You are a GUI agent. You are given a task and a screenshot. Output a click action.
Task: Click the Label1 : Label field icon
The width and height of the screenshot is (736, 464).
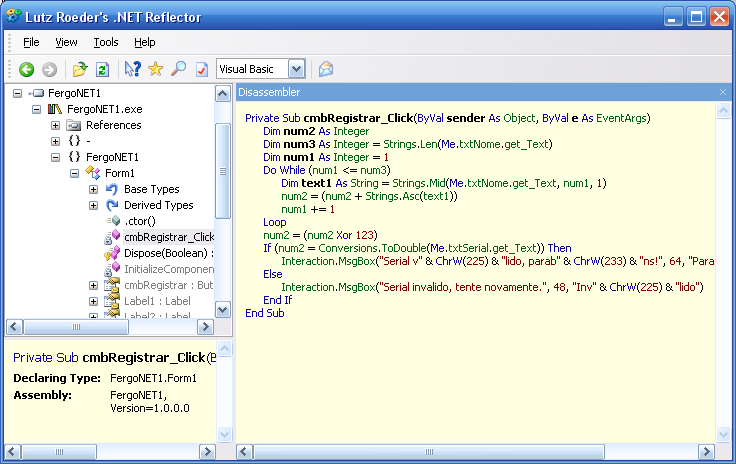(112, 301)
